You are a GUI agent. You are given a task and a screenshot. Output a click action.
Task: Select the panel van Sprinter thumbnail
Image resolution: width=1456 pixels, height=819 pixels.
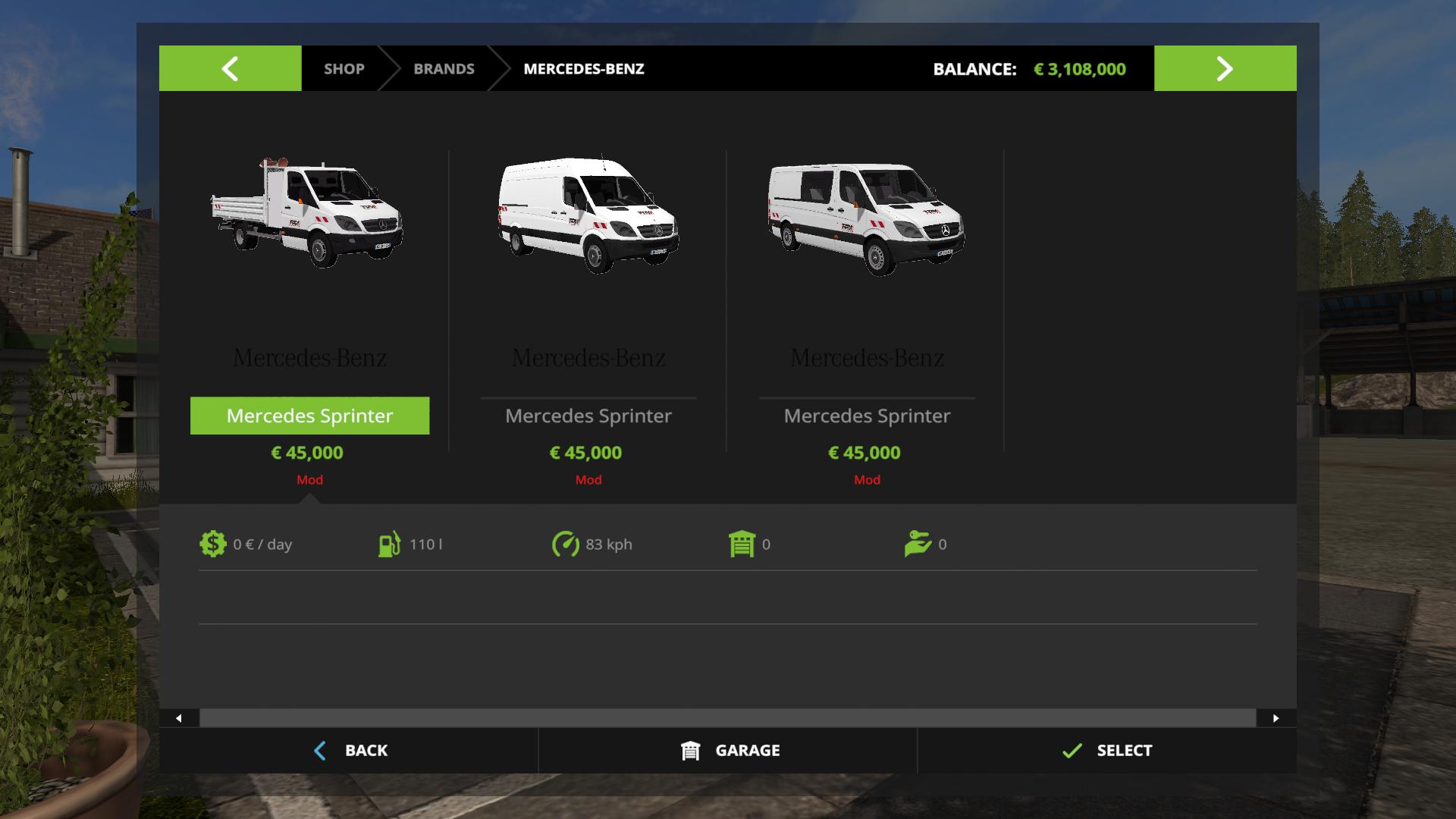tap(588, 215)
